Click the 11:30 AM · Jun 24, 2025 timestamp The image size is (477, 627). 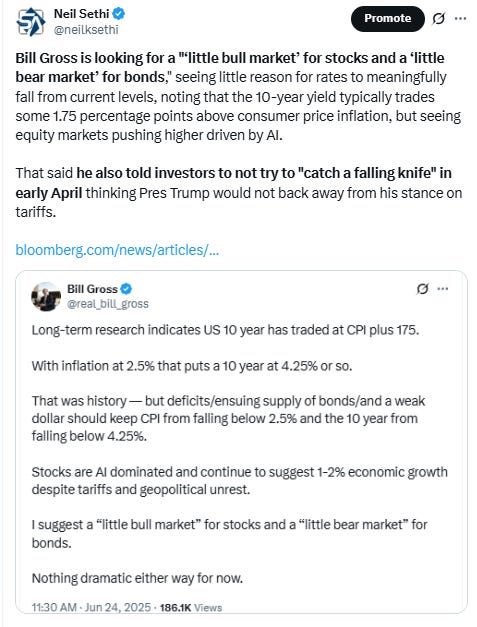[x=92, y=607]
